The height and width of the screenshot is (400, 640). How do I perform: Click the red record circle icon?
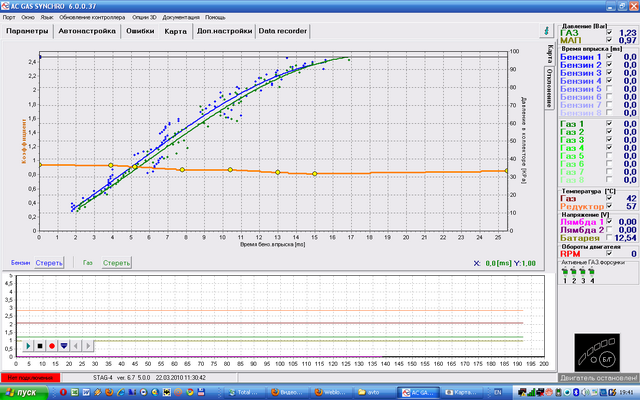click(x=52, y=345)
